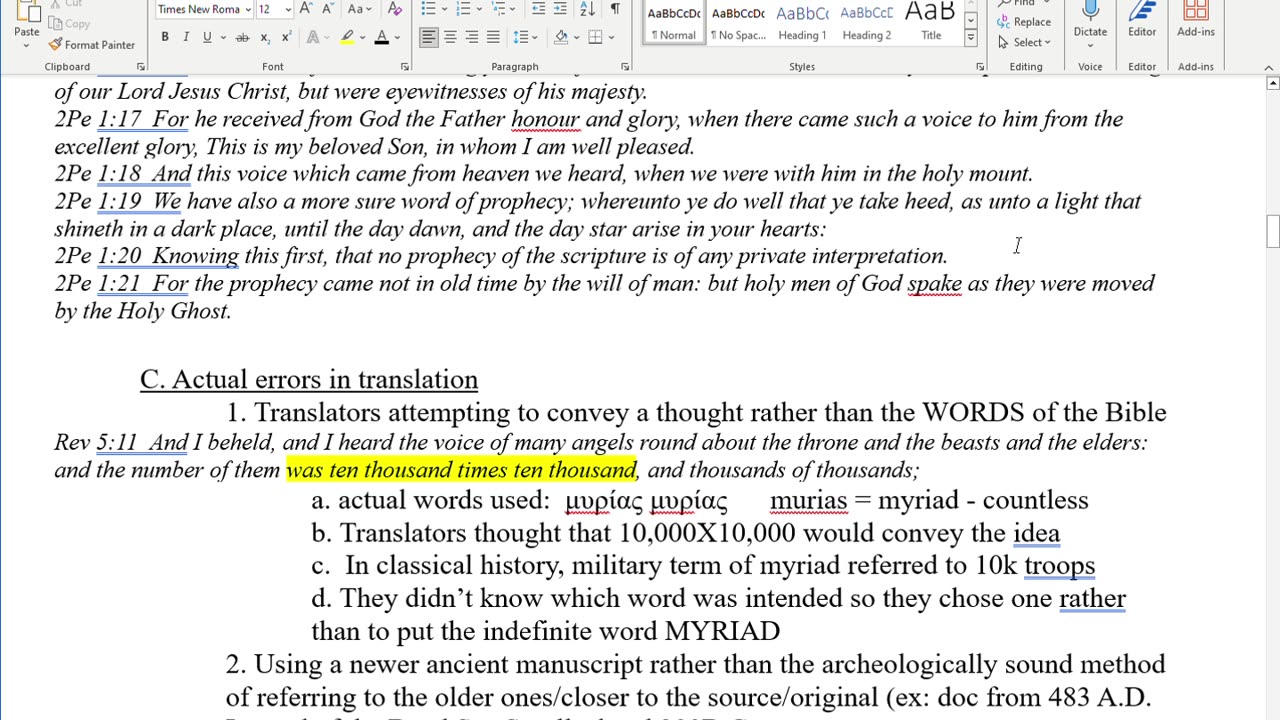Image resolution: width=1280 pixels, height=720 pixels.
Task: Increase paragraph indent
Action: tap(562, 9)
